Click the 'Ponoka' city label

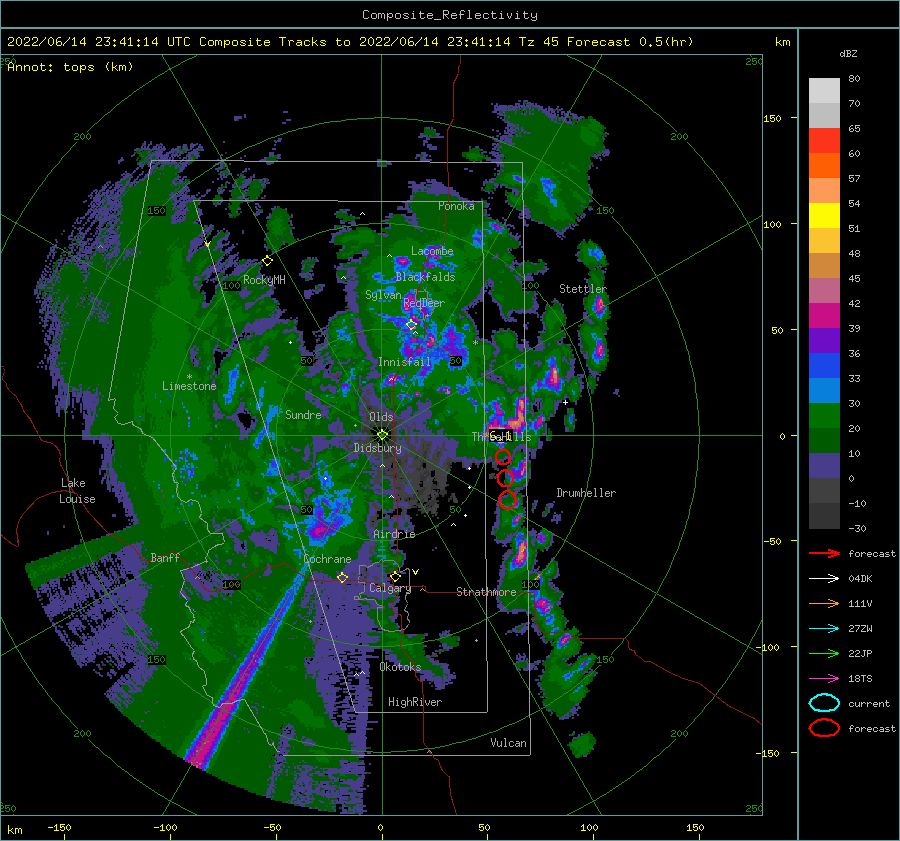[456, 206]
